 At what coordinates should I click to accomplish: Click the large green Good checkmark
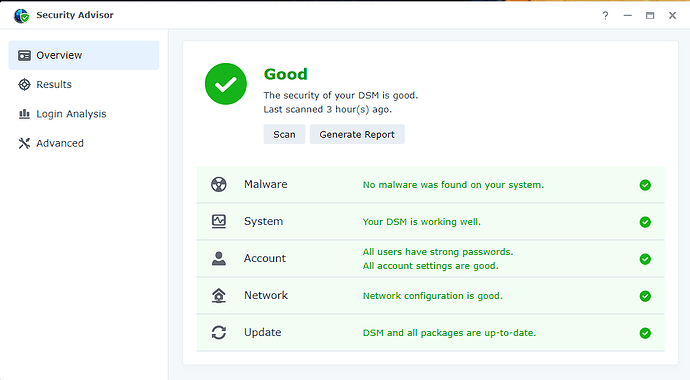tap(226, 84)
